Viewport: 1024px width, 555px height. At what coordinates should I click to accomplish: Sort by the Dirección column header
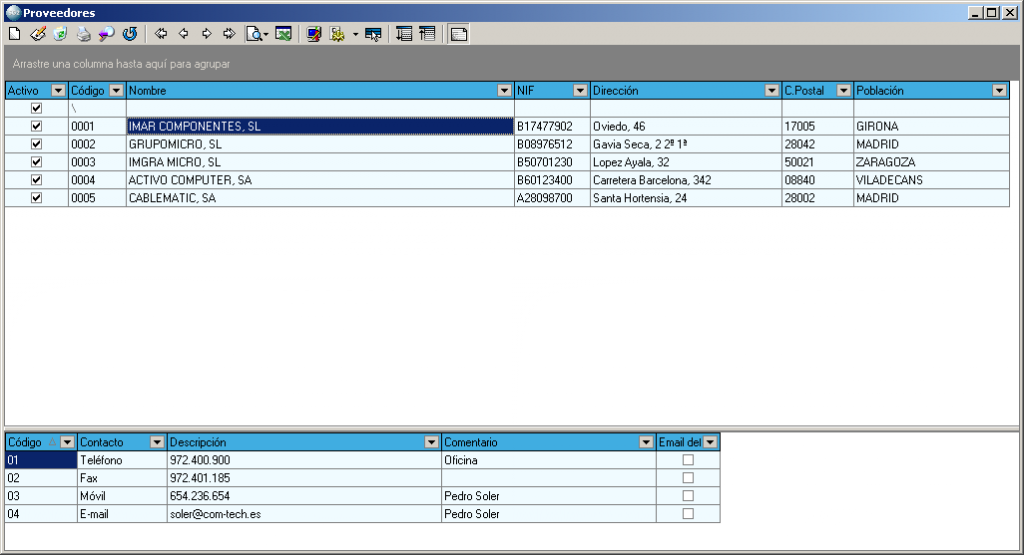[676, 91]
